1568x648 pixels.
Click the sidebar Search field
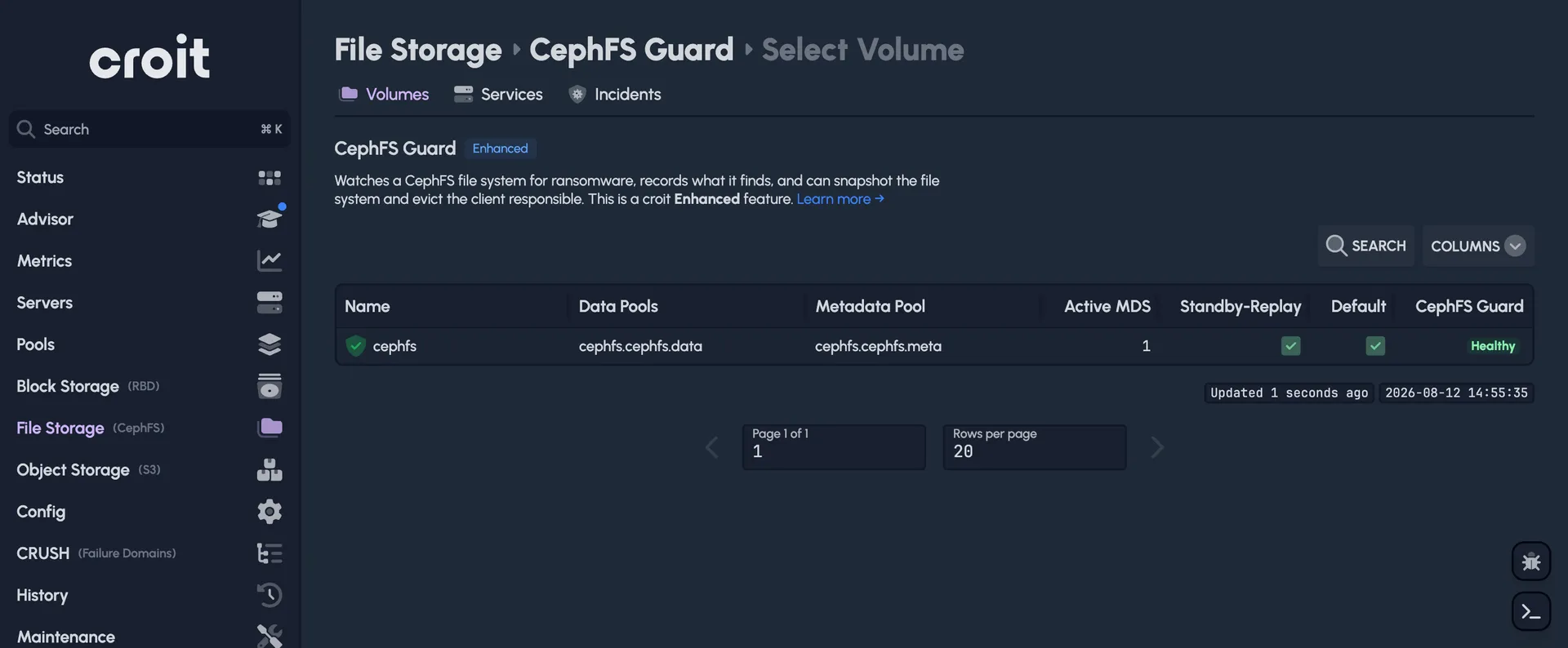point(149,129)
